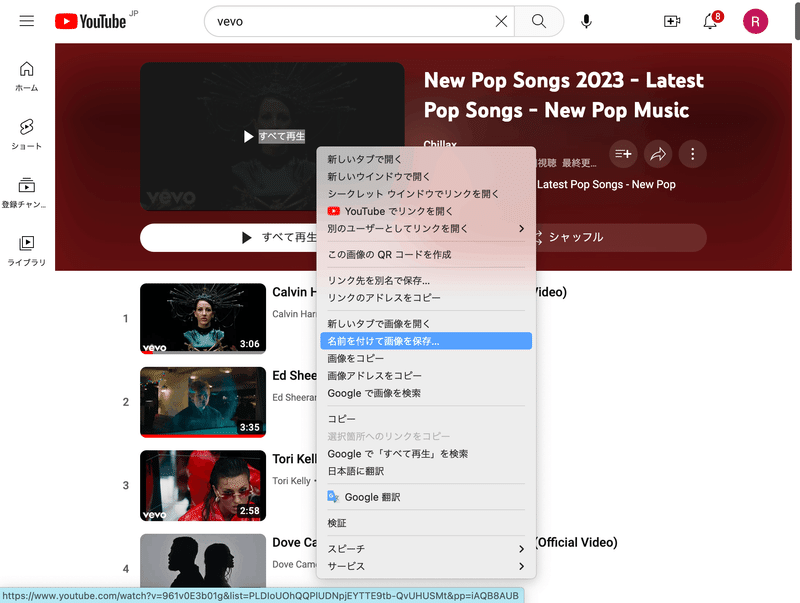800x603 pixels.
Task: Select この画像の QR コードを作成
Action: pos(426,255)
